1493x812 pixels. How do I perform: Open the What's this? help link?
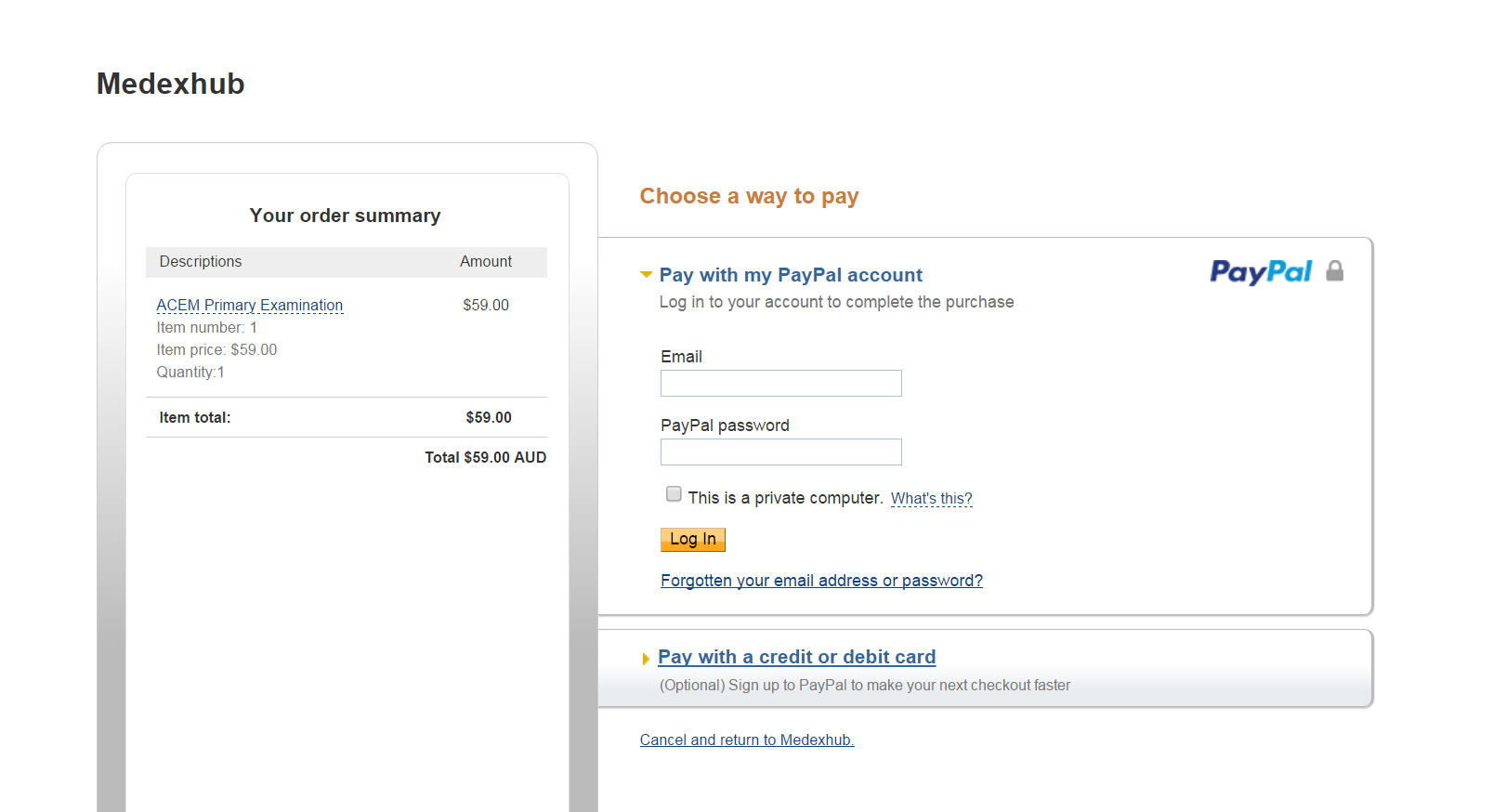[932, 499]
